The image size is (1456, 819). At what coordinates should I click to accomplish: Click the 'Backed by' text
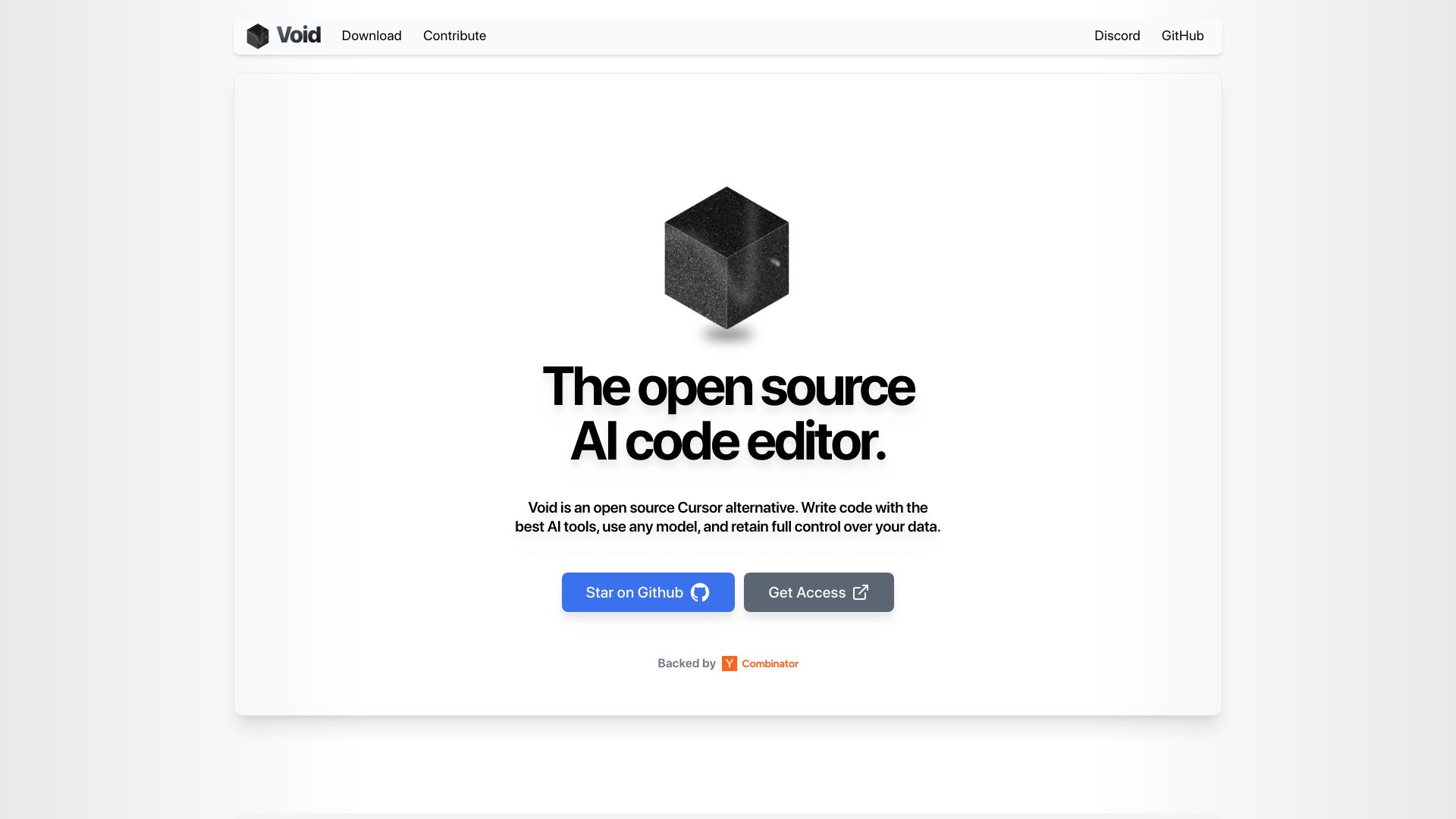[x=686, y=664]
